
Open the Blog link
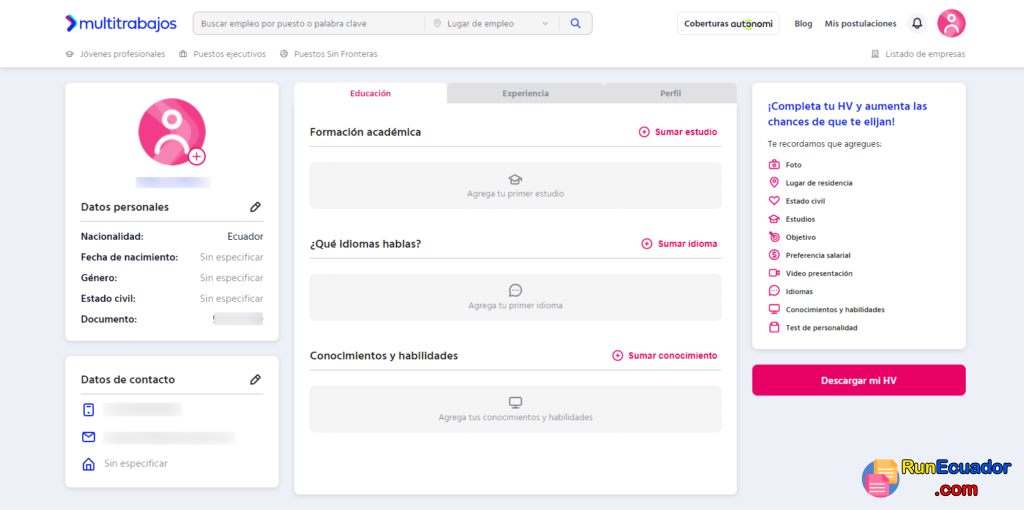[803, 24]
